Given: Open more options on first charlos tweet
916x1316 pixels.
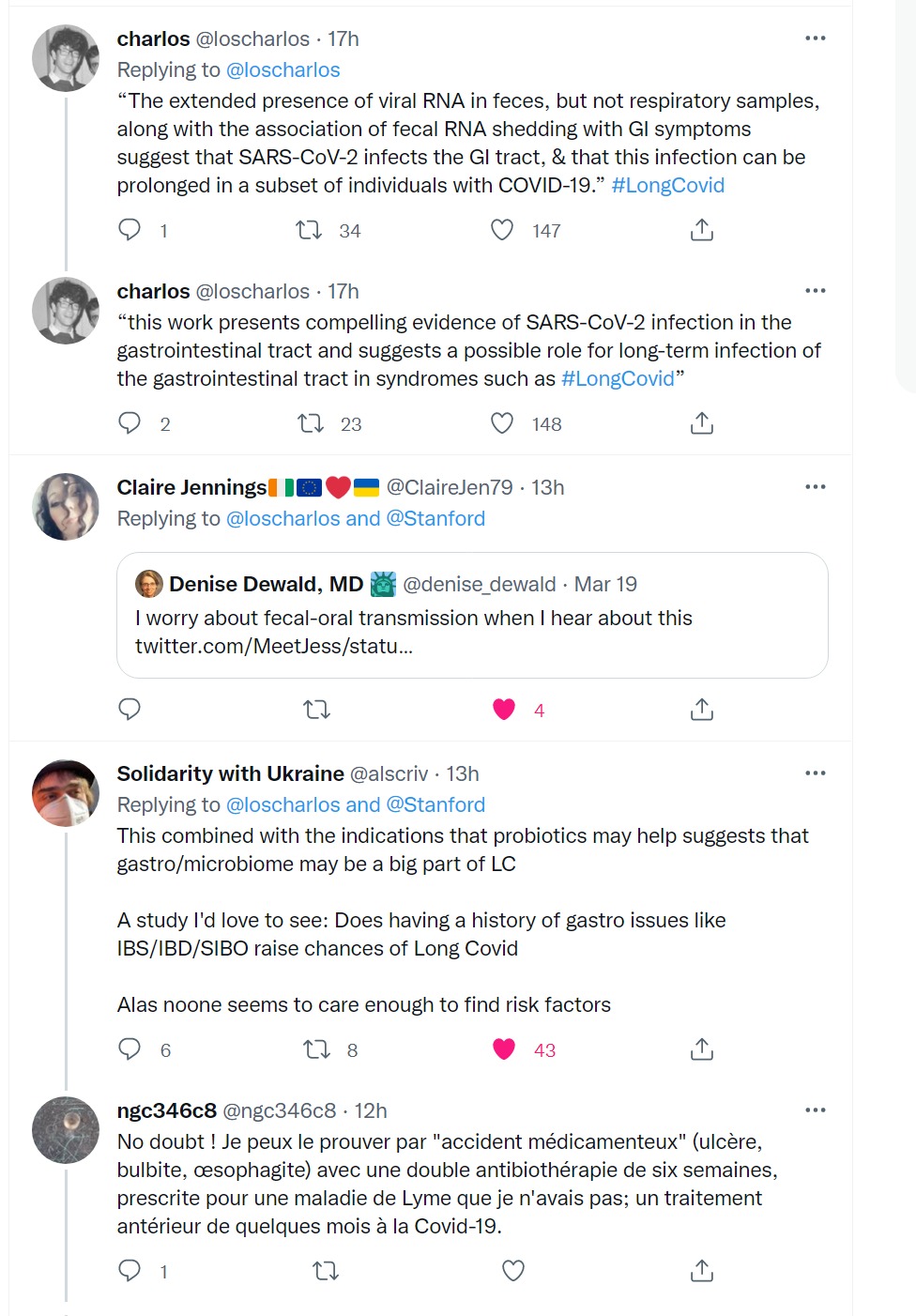Looking at the screenshot, I should 816,38.
